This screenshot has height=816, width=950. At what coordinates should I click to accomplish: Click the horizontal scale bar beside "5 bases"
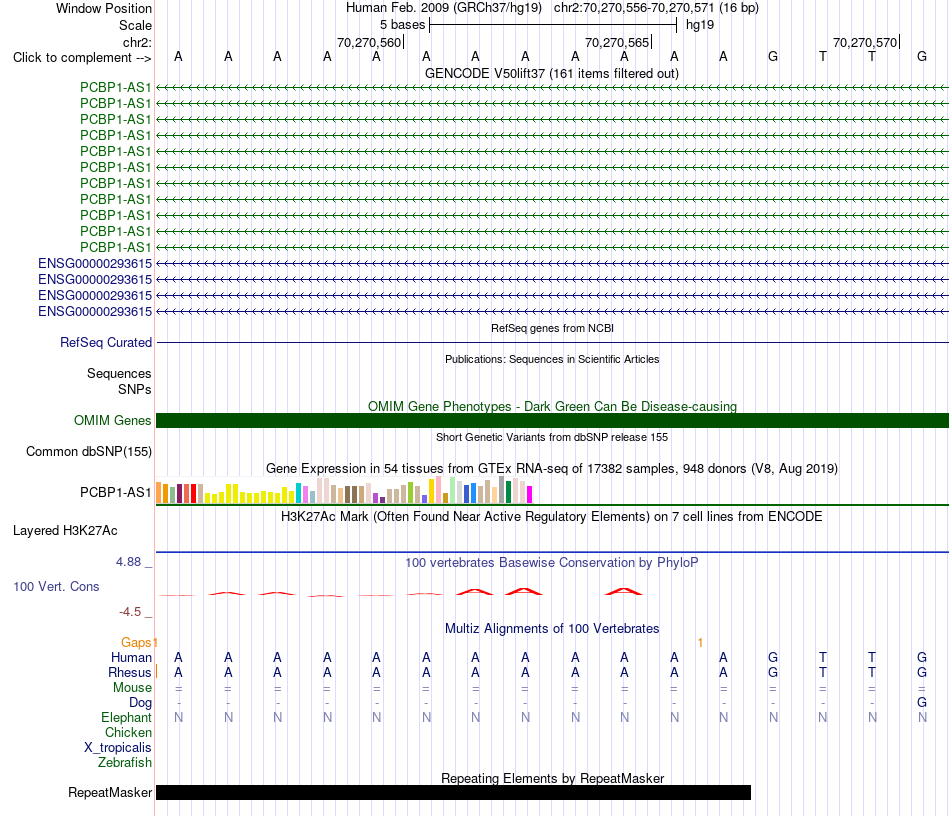pos(553,25)
